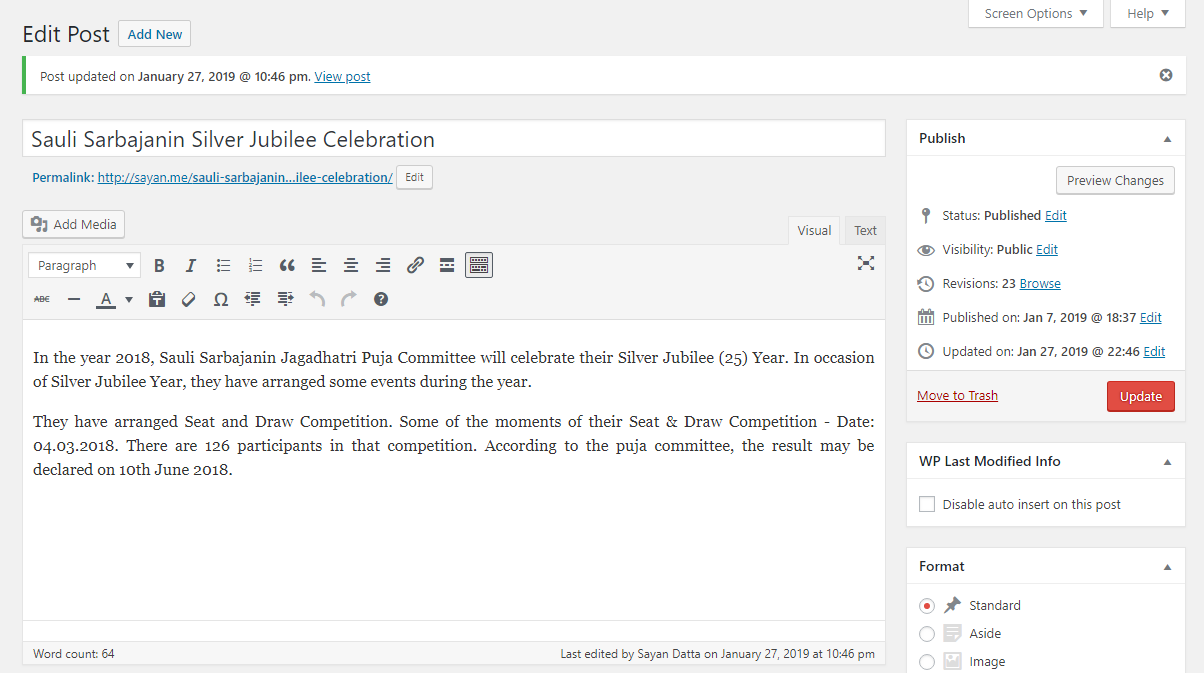1204x673 pixels.
Task: Insert a blockquote
Action: (287, 265)
